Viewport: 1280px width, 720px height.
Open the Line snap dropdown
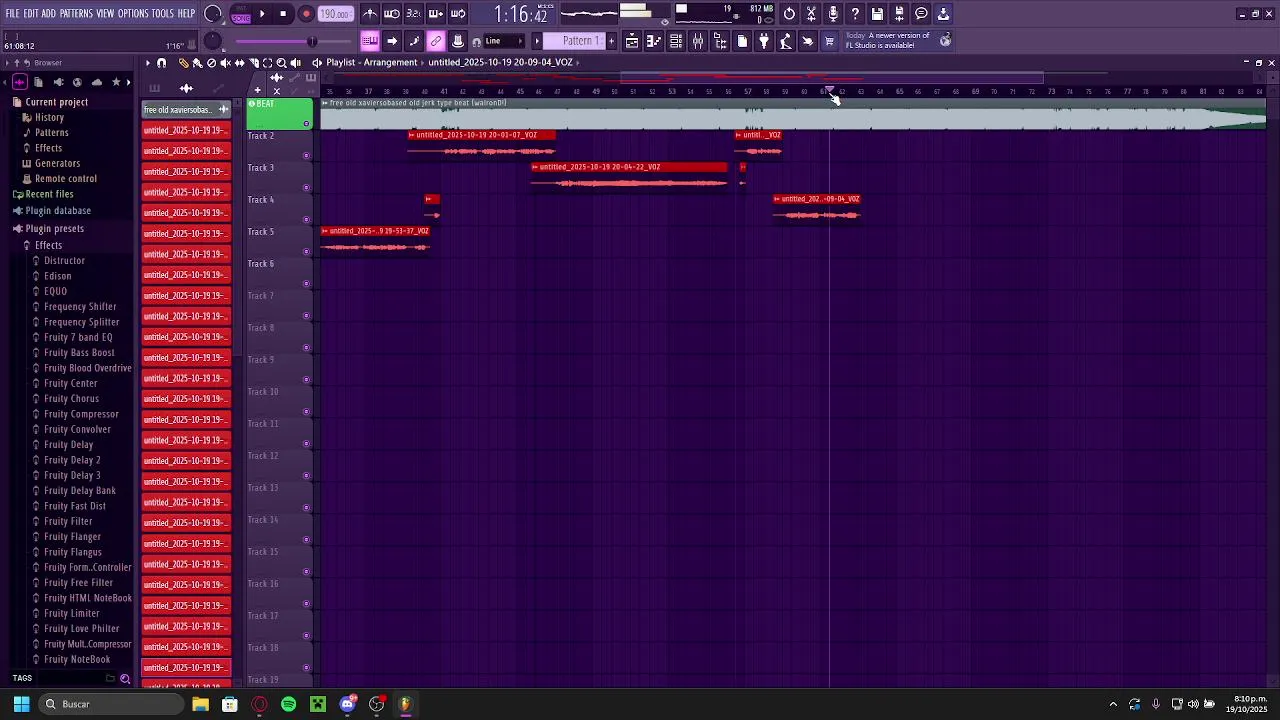503,41
